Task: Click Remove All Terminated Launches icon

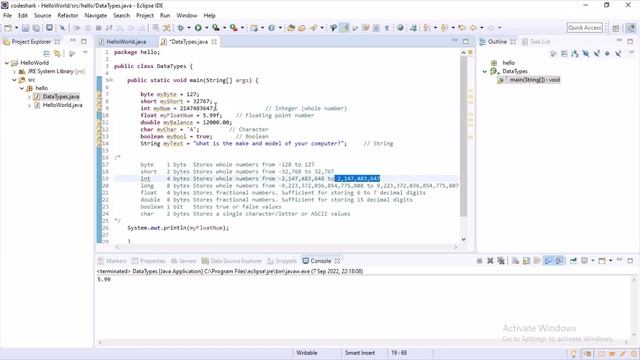Action: click(x=501, y=261)
